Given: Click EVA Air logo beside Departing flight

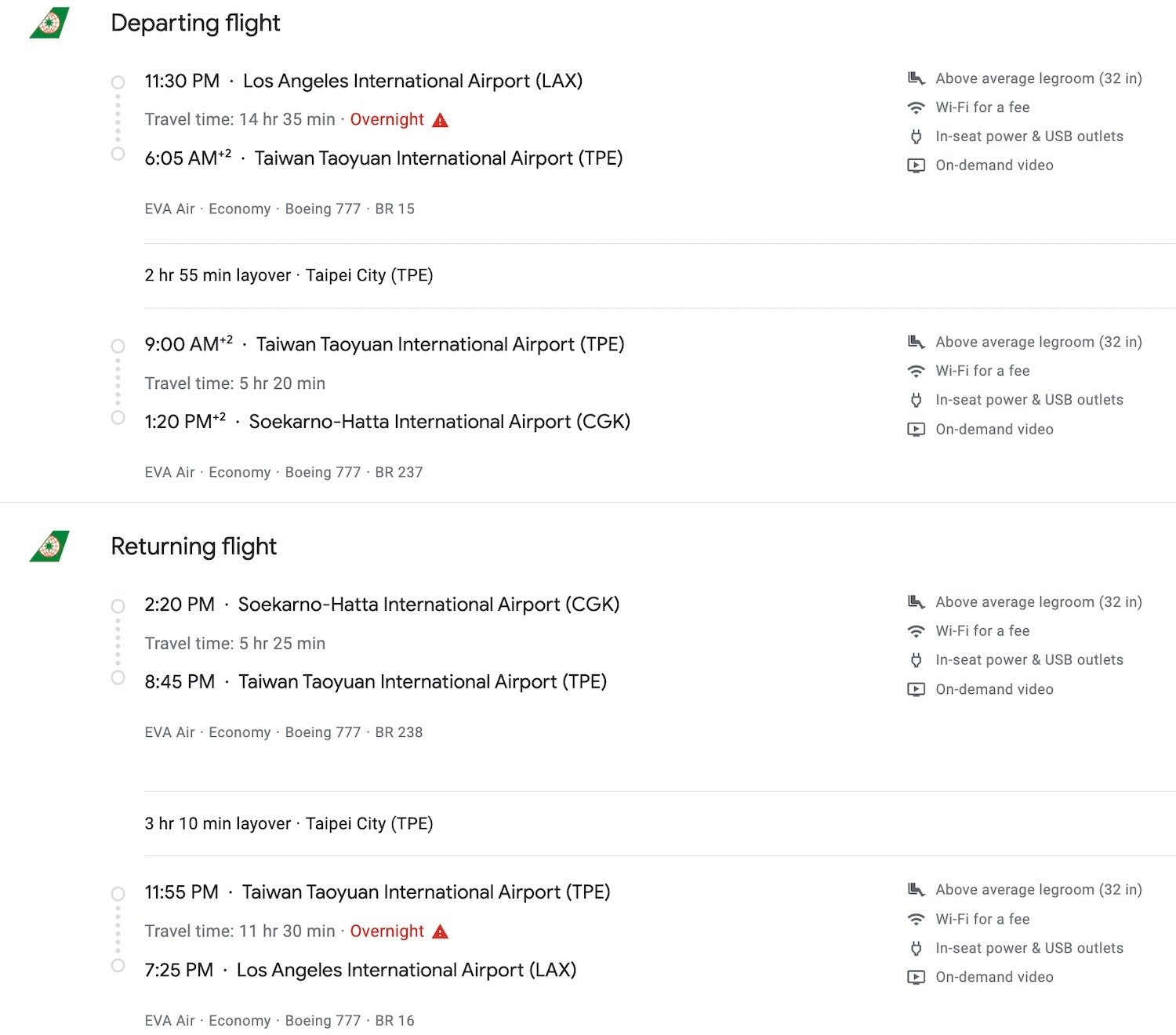Looking at the screenshot, I should 49,23.
